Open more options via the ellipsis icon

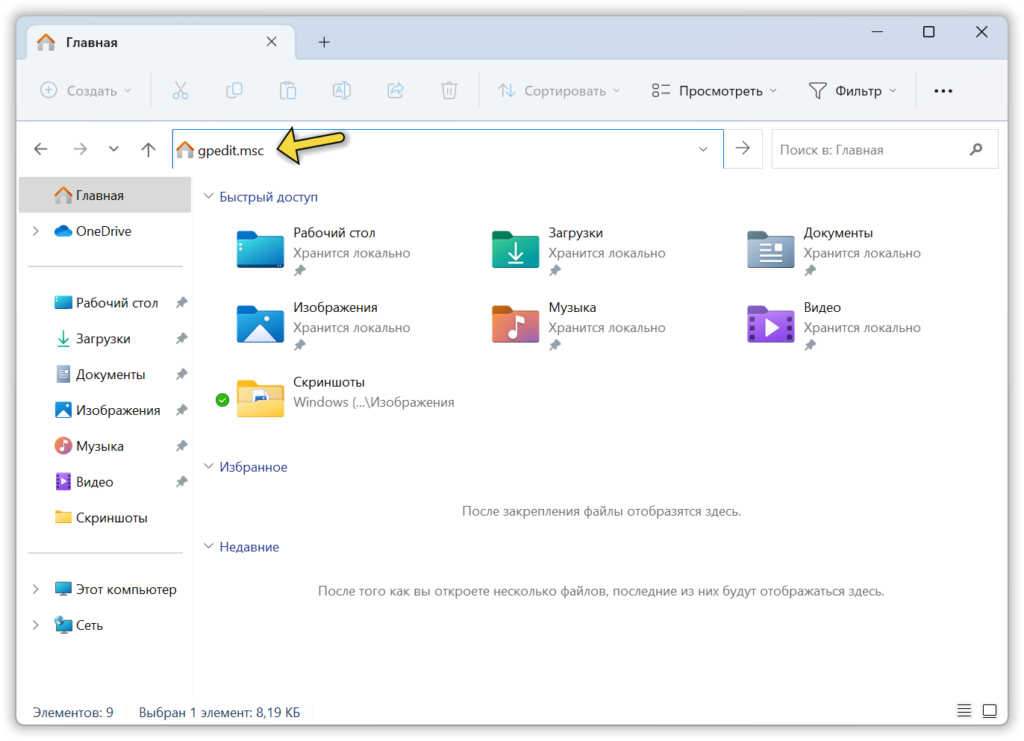coord(943,90)
